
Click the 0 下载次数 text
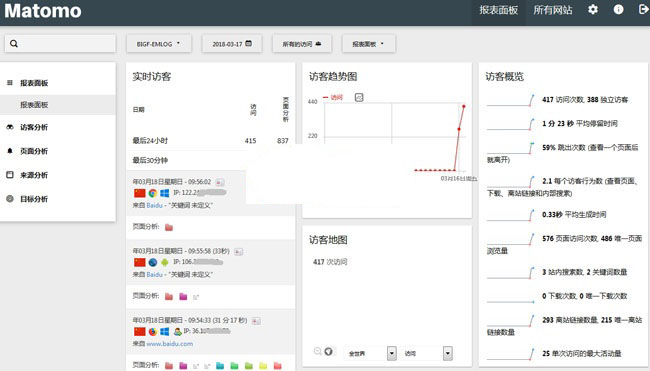pyautogui.click(x=559, y=296)
